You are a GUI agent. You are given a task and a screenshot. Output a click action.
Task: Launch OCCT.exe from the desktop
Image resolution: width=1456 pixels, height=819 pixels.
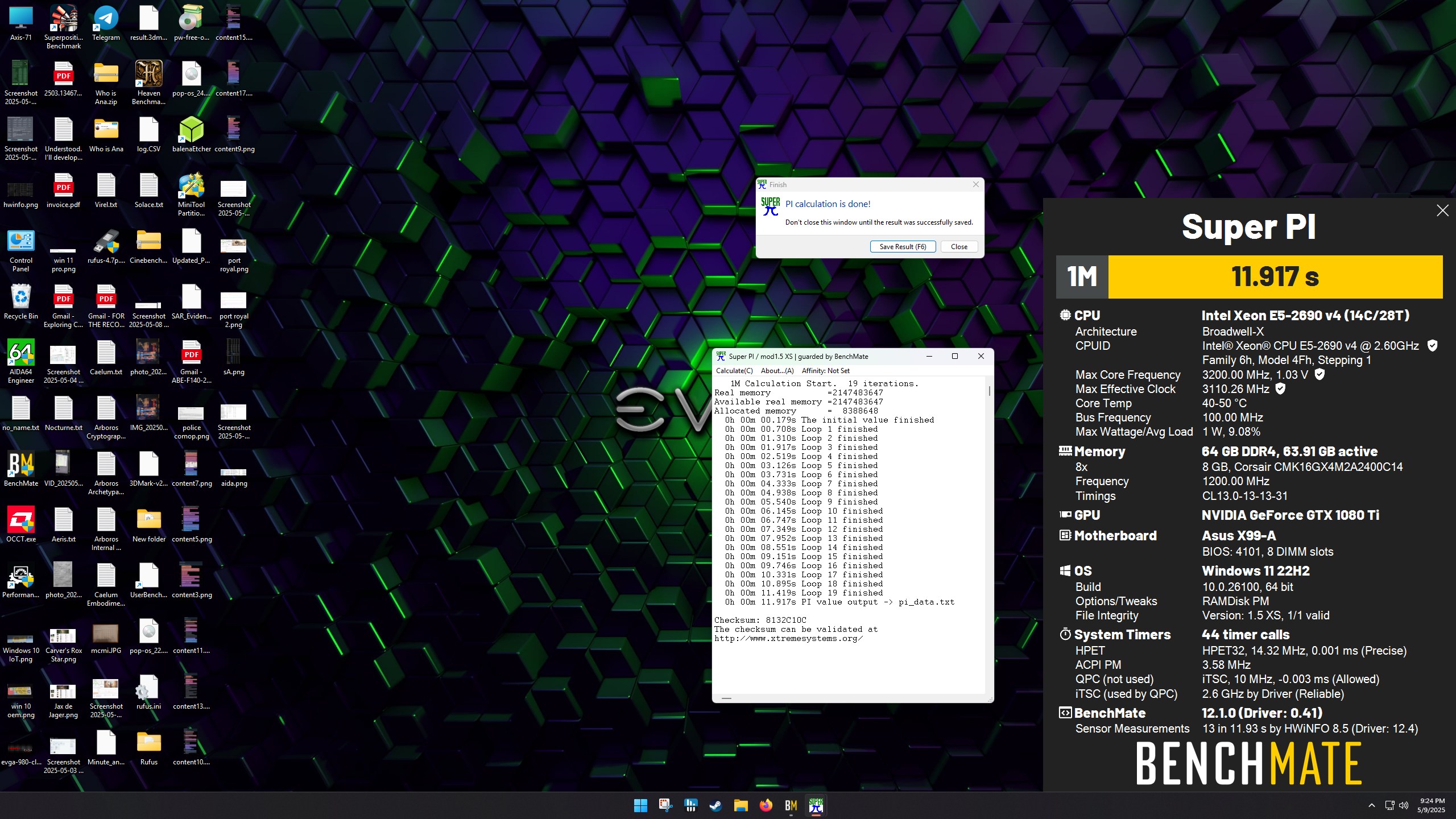pos(21,525)
